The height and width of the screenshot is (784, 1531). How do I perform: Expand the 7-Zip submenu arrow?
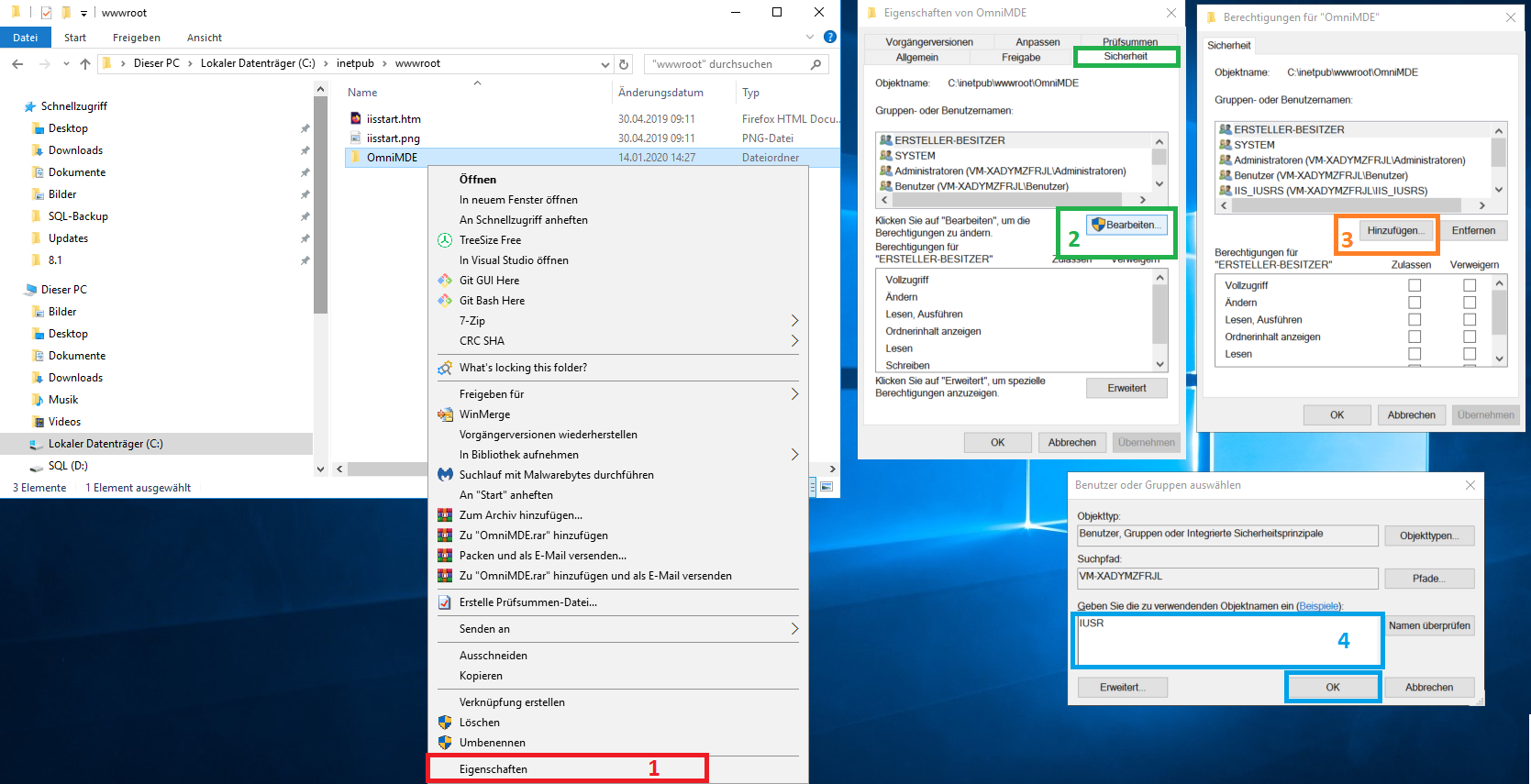794,321
